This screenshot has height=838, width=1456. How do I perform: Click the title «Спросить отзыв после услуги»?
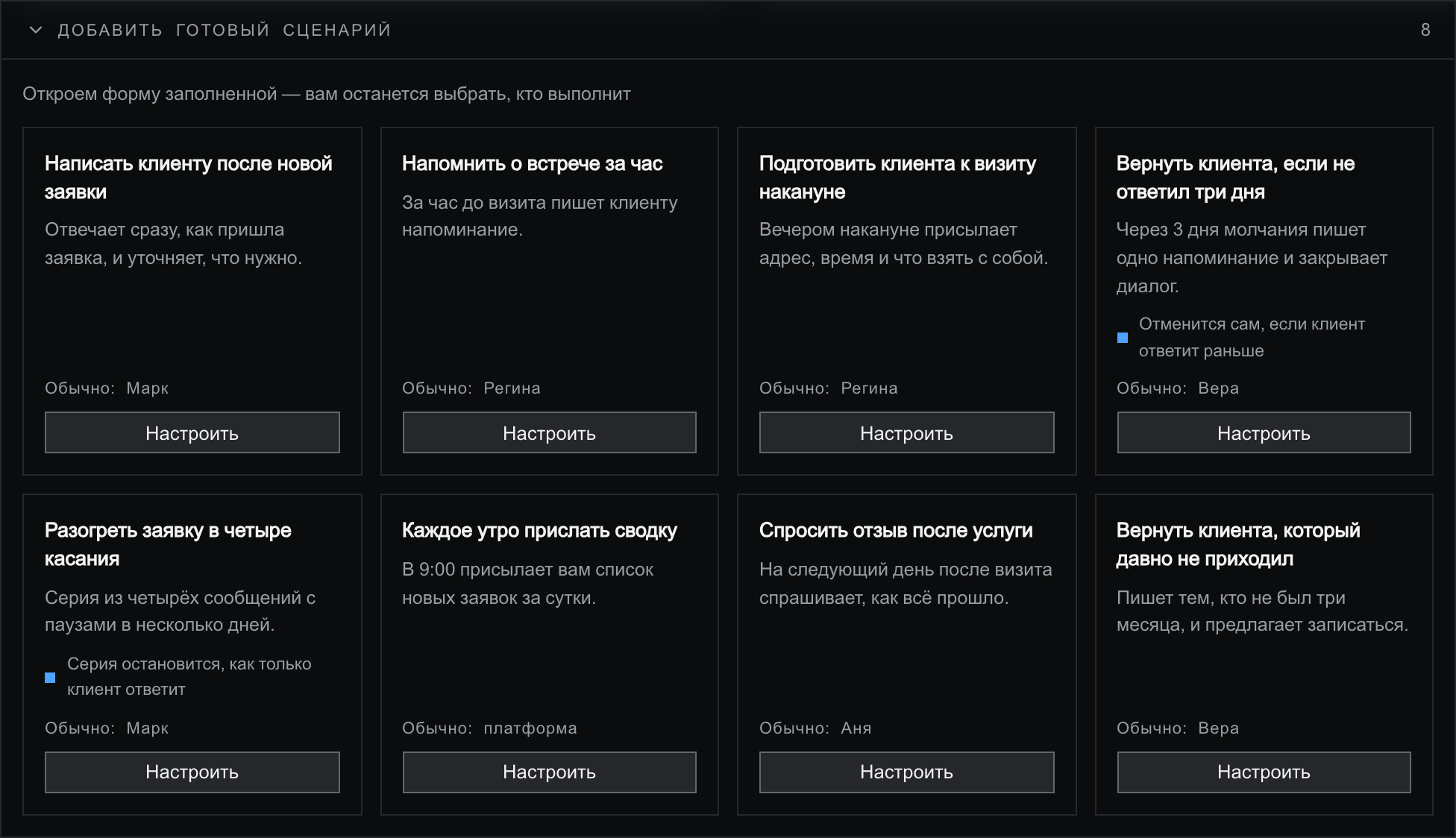896,530
